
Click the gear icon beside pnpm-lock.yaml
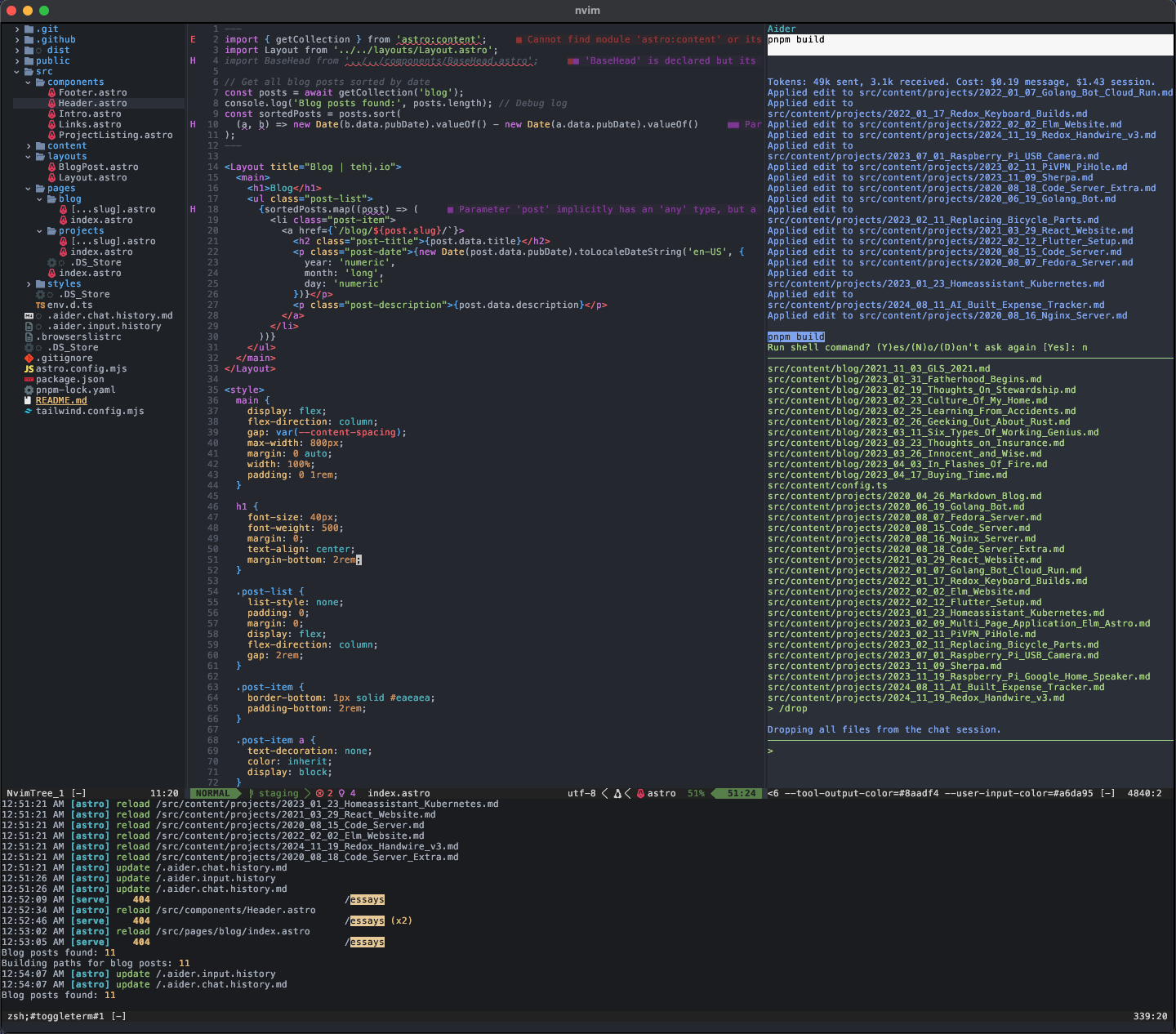29,390
